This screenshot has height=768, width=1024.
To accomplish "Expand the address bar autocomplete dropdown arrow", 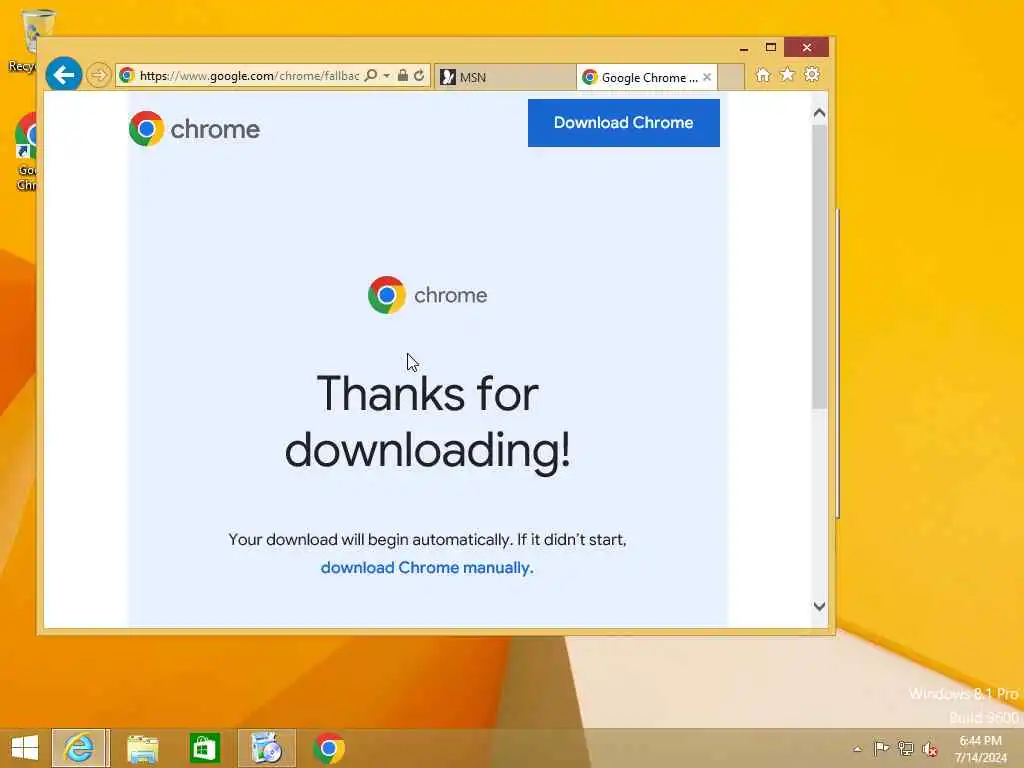I will pos(387,76).
